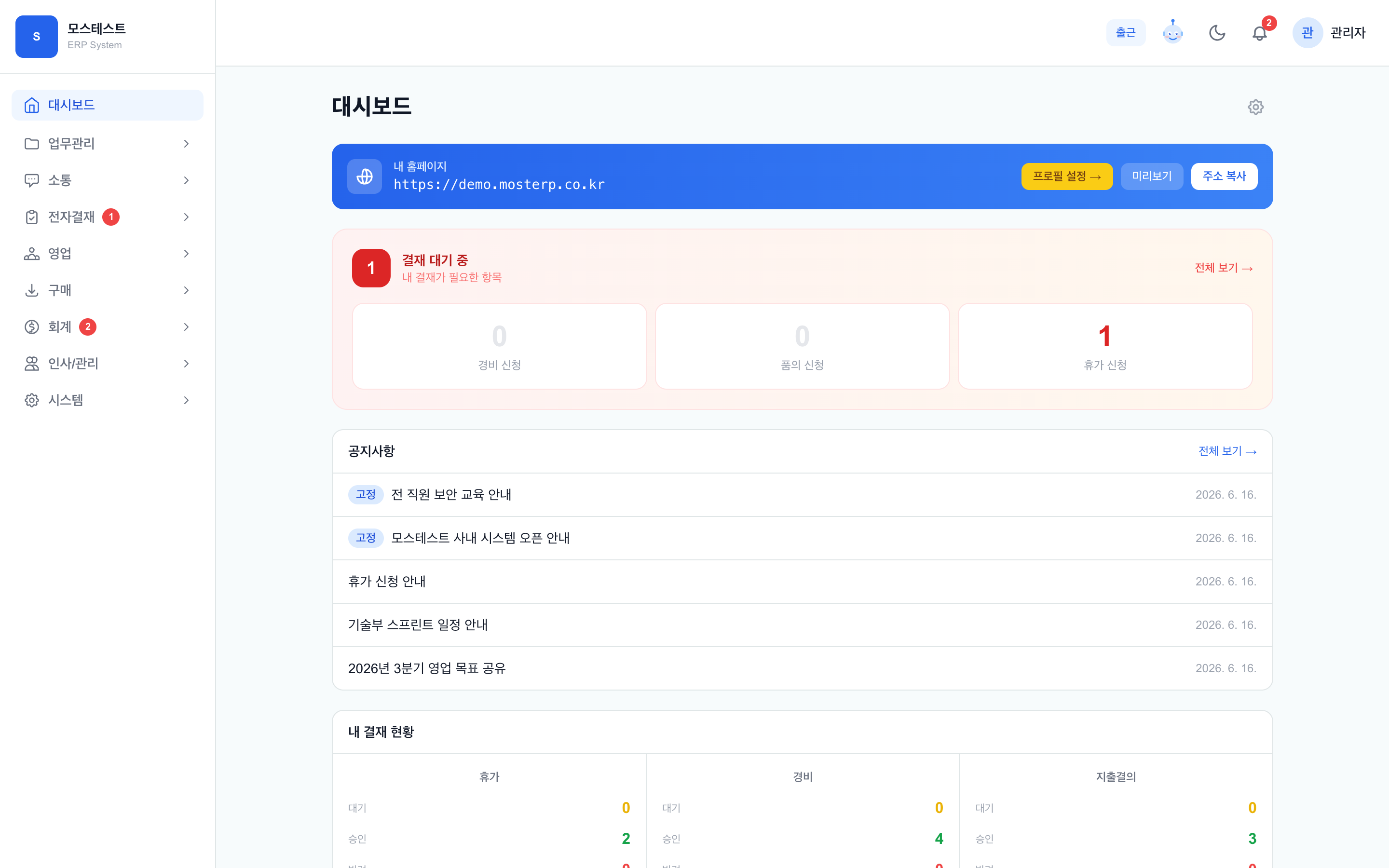Screen dimensions: 1389x868
Task: Select 대시보드 in the sidebar
Action: tap(108, 105)
